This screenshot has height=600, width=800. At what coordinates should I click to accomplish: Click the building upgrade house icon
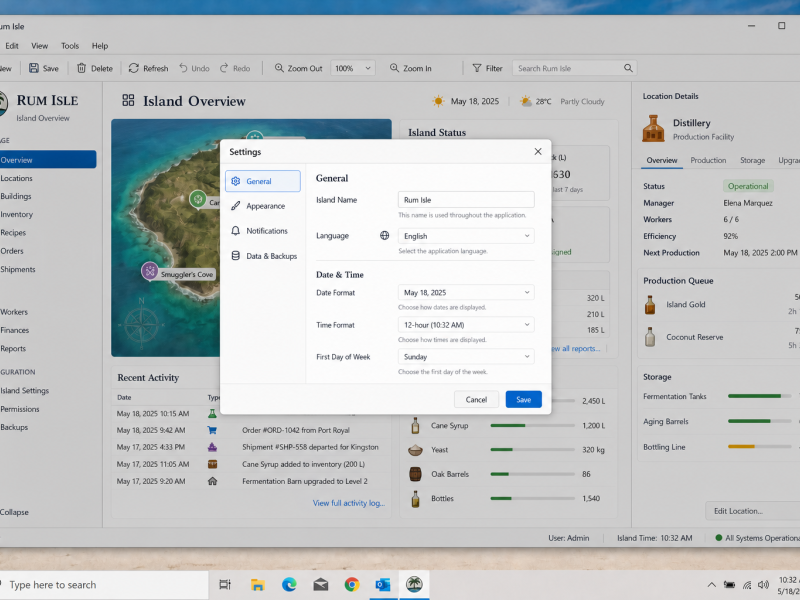tap(212, 481)
